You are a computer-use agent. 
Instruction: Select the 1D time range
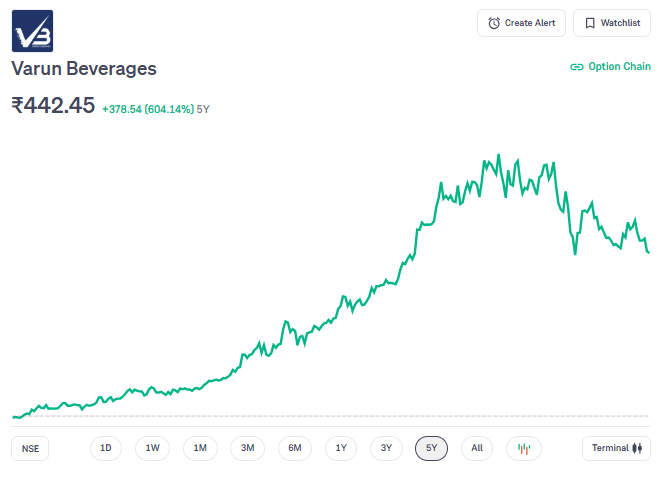pos(106,448)
